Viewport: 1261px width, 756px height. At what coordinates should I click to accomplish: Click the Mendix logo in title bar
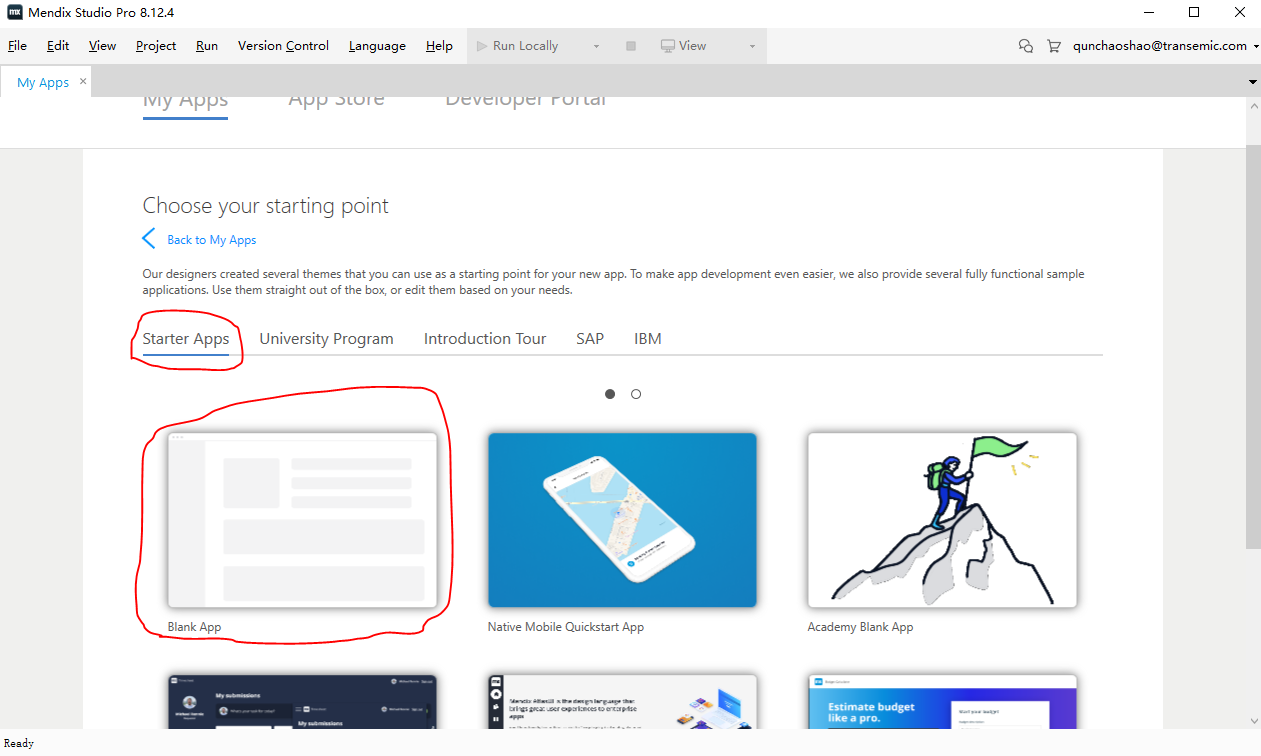[x=15, y=12]
